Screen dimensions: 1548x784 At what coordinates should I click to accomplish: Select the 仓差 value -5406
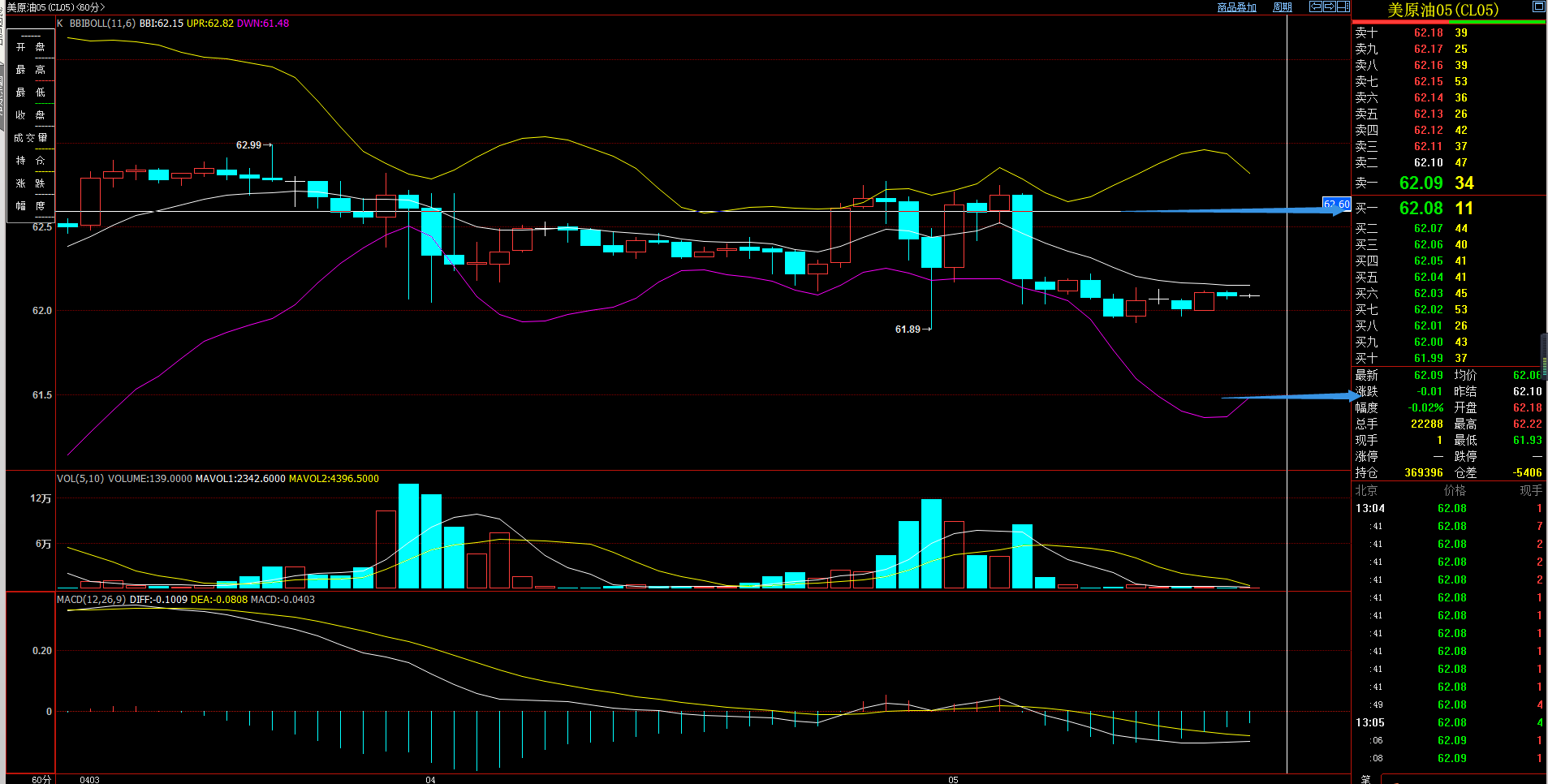tap(1528, 472)
